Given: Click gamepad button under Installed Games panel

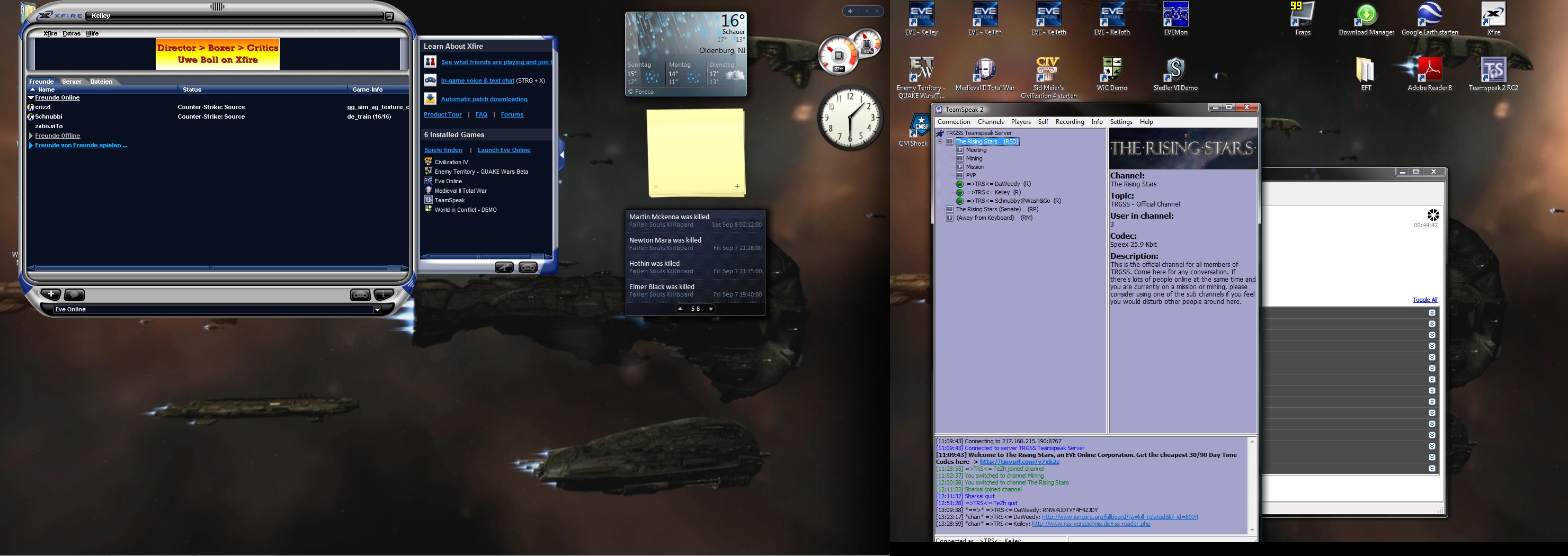Looking at the screenshot, I should click(x=528, y=267).
